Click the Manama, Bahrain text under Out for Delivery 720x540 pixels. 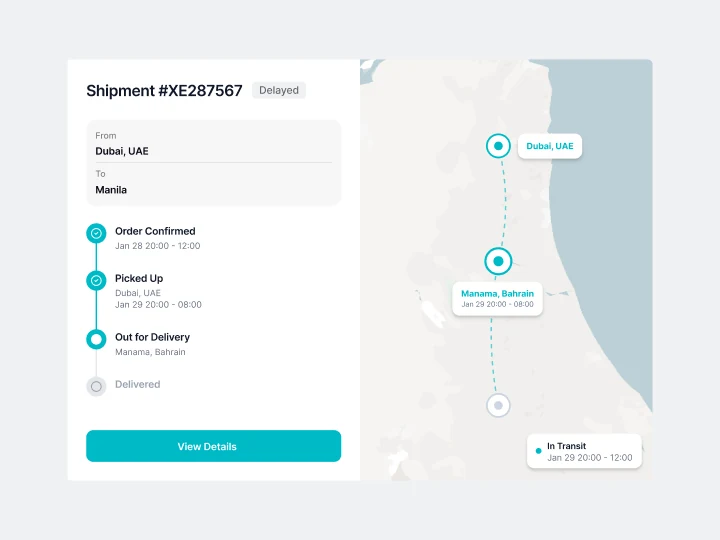pos(150,352)
